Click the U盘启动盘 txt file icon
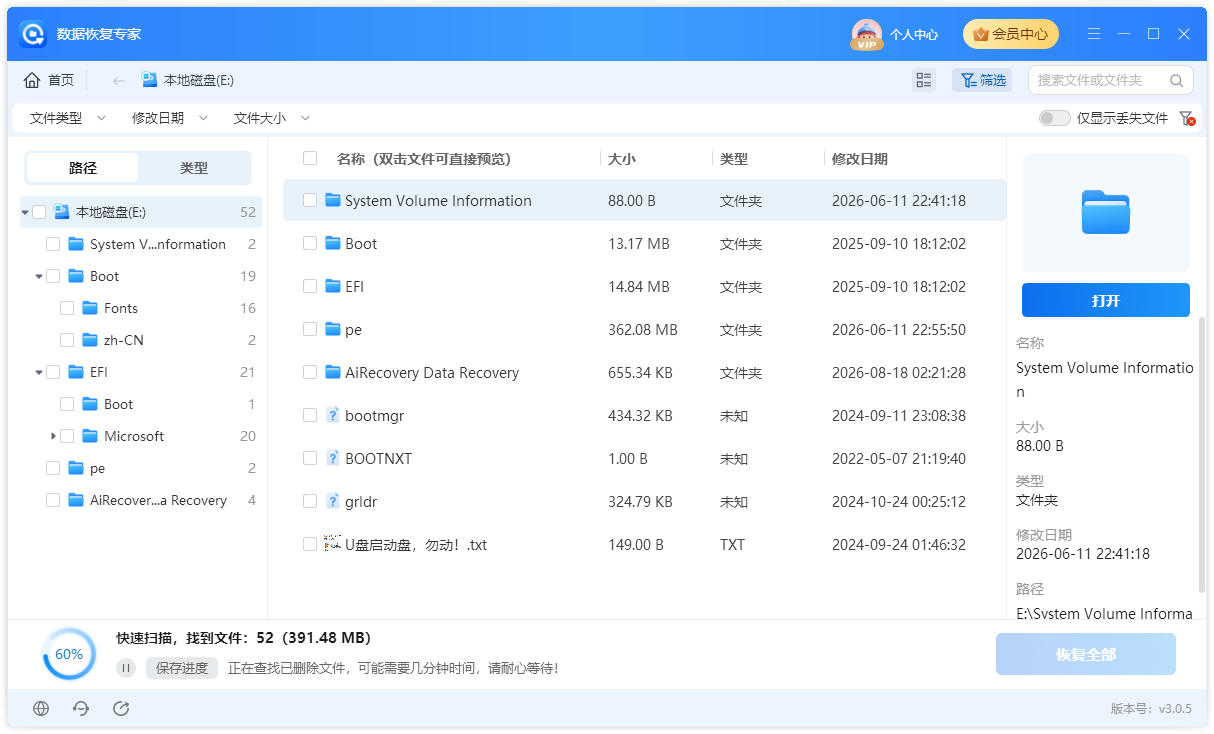The width and height of the screenshot is (1214, 734). click(333, 544)
